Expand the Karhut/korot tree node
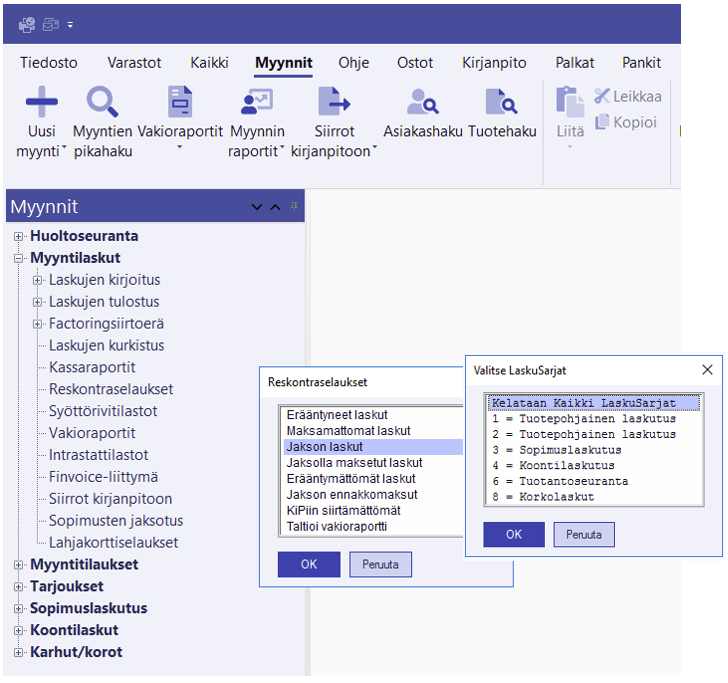 19,653
